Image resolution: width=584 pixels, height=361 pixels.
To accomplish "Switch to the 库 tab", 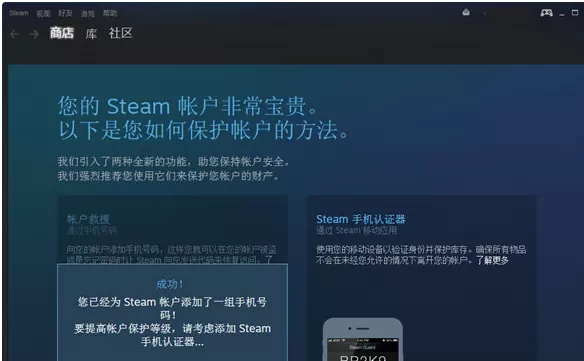I will coord(91,34).
